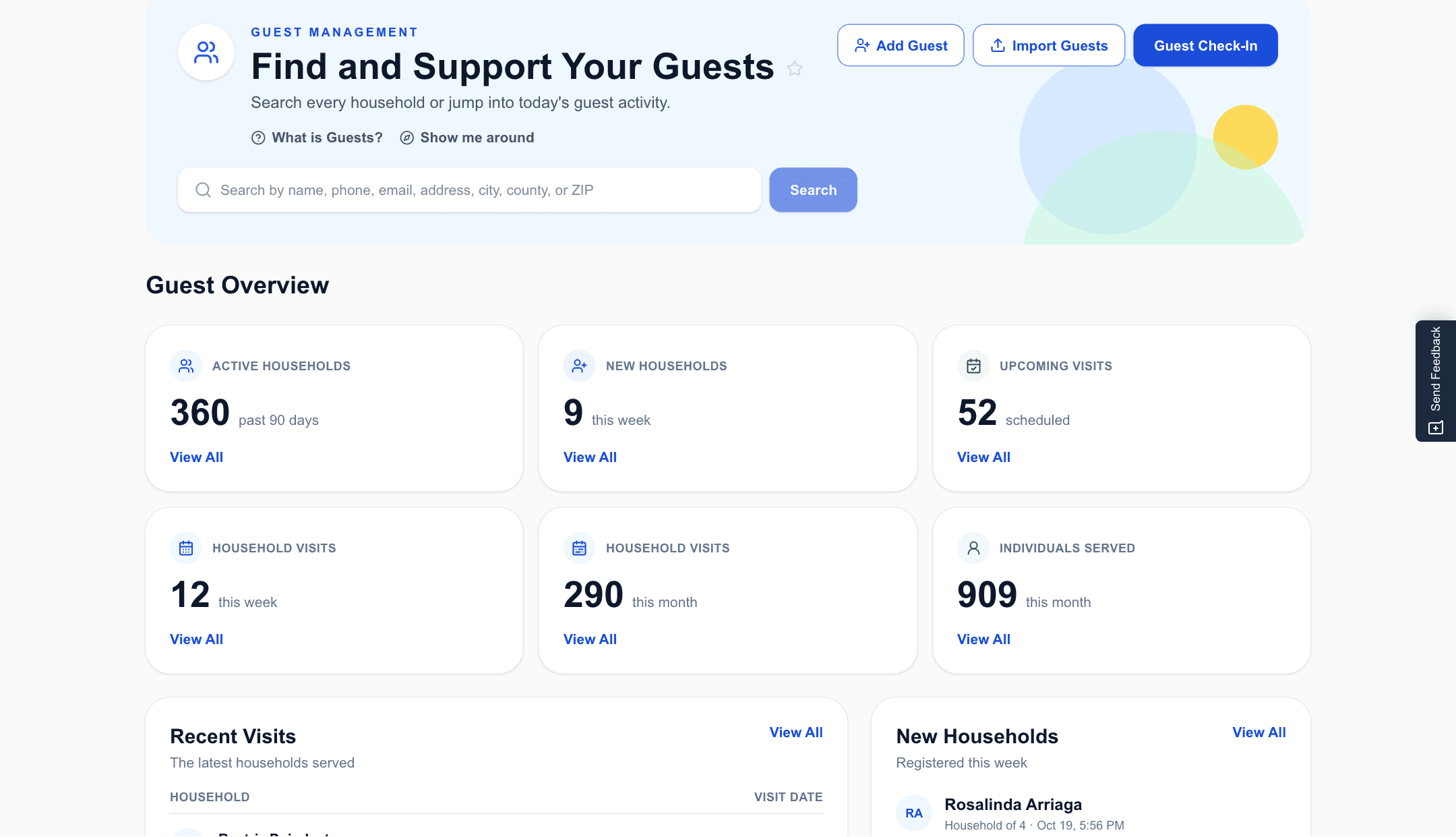Click the 360 active households count
Image resolution: width=1456 pixels, height=837 pixels.
point(200,413)
